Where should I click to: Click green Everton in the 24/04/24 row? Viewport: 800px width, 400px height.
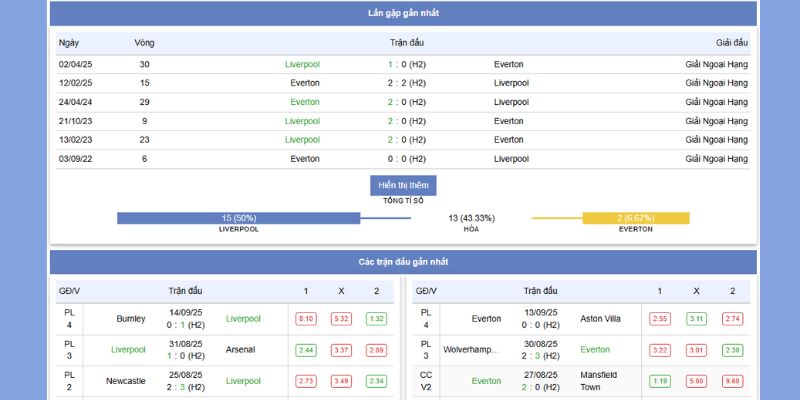coord(305,102)
